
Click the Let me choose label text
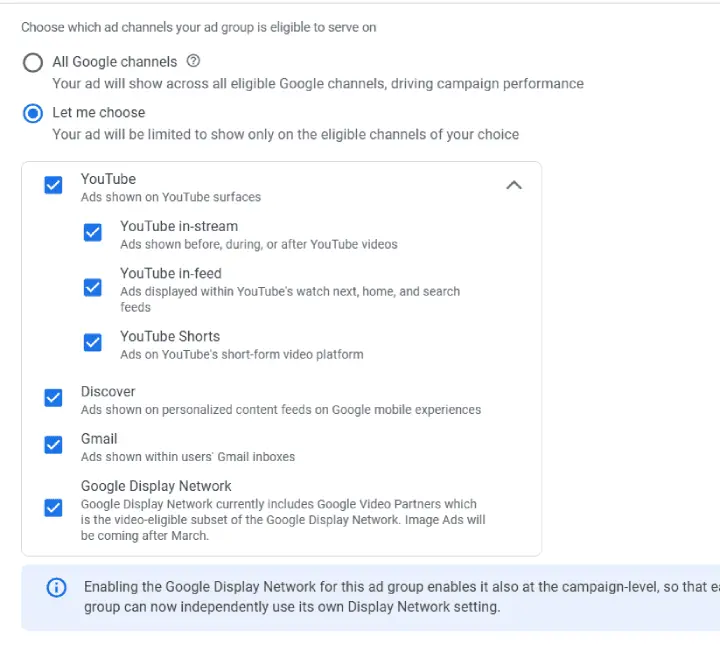(99, 112)
